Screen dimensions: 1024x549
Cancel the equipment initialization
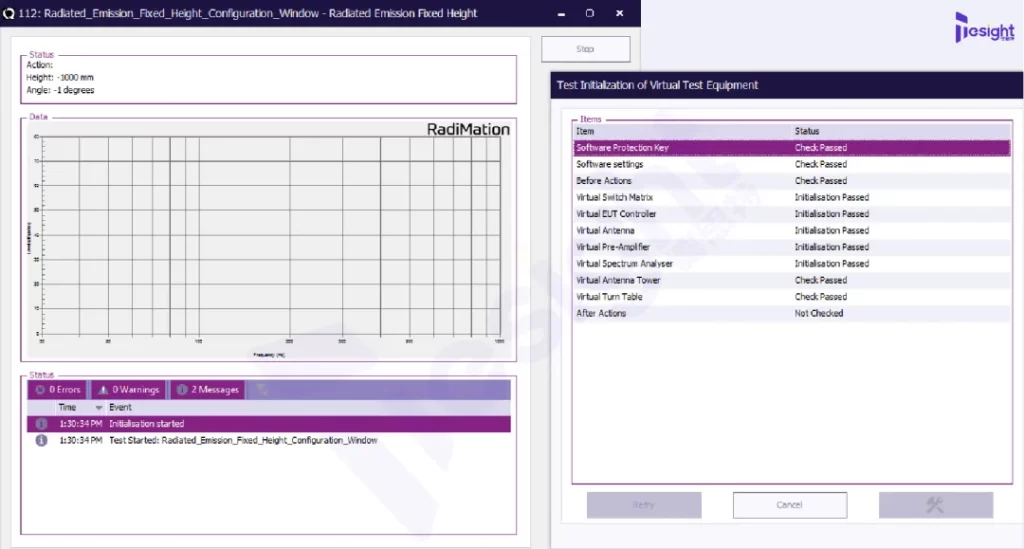pyautogui.click(x=790, y=505)
